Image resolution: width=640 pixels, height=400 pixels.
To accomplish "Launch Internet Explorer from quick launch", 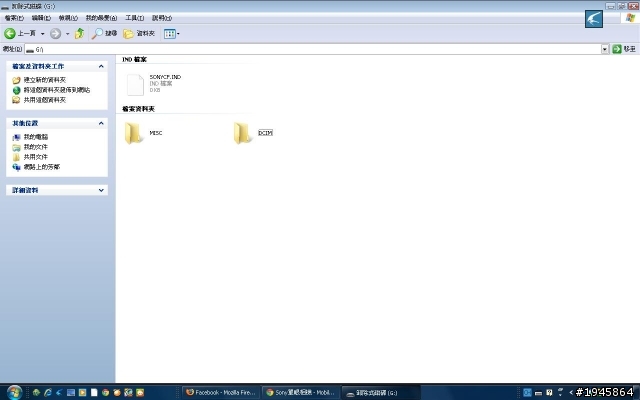I will pos(48,393).
